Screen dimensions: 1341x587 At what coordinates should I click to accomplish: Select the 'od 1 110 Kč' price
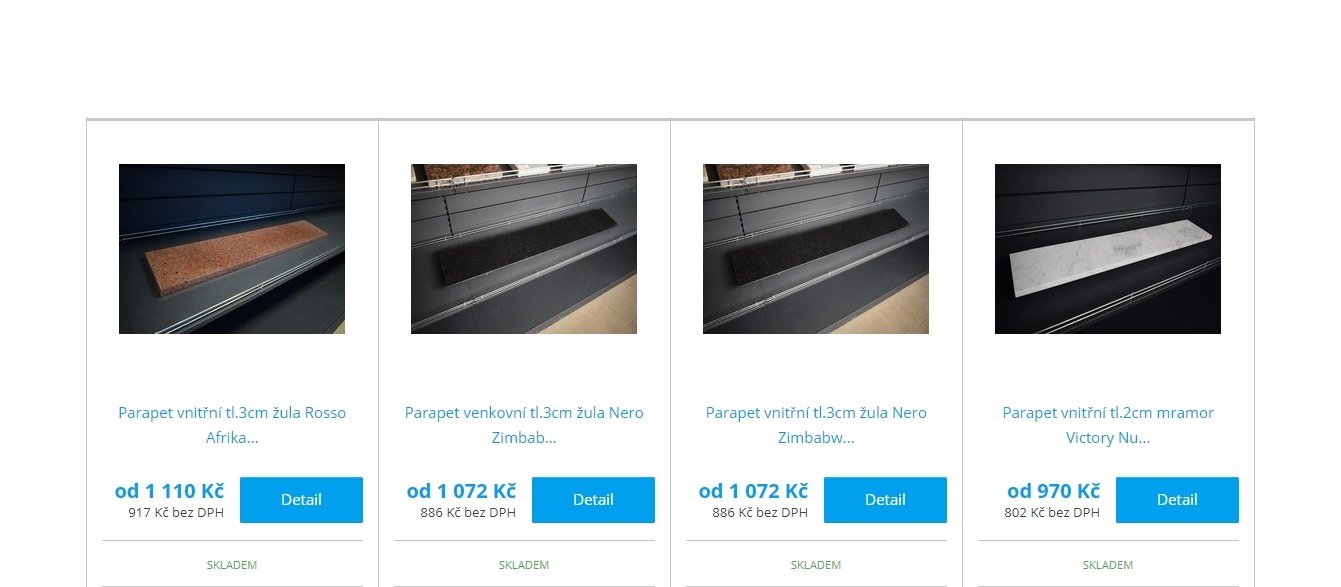169,491
